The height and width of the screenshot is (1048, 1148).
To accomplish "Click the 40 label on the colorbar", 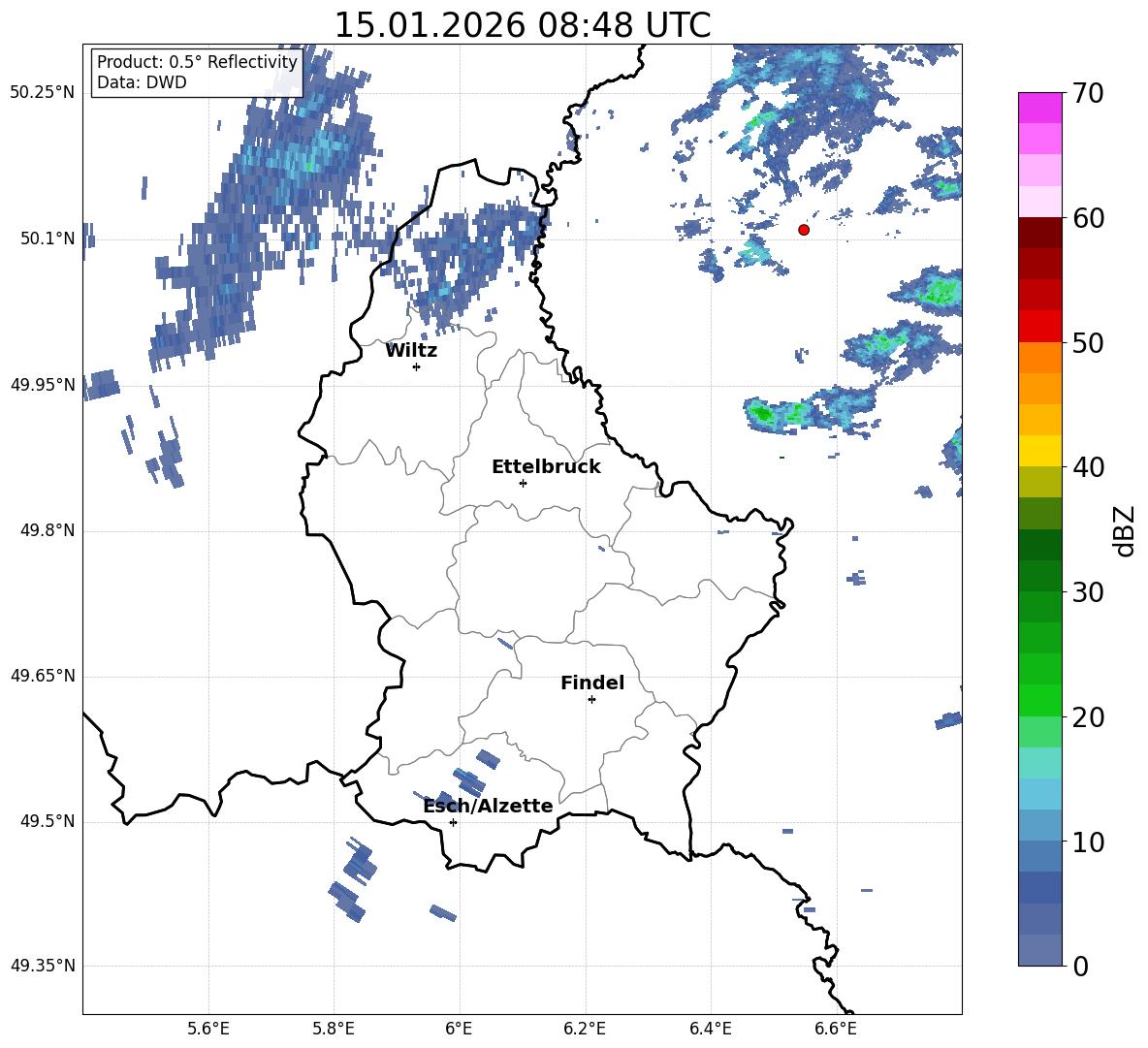I will pyautogui.click(x=1088, y=467).
